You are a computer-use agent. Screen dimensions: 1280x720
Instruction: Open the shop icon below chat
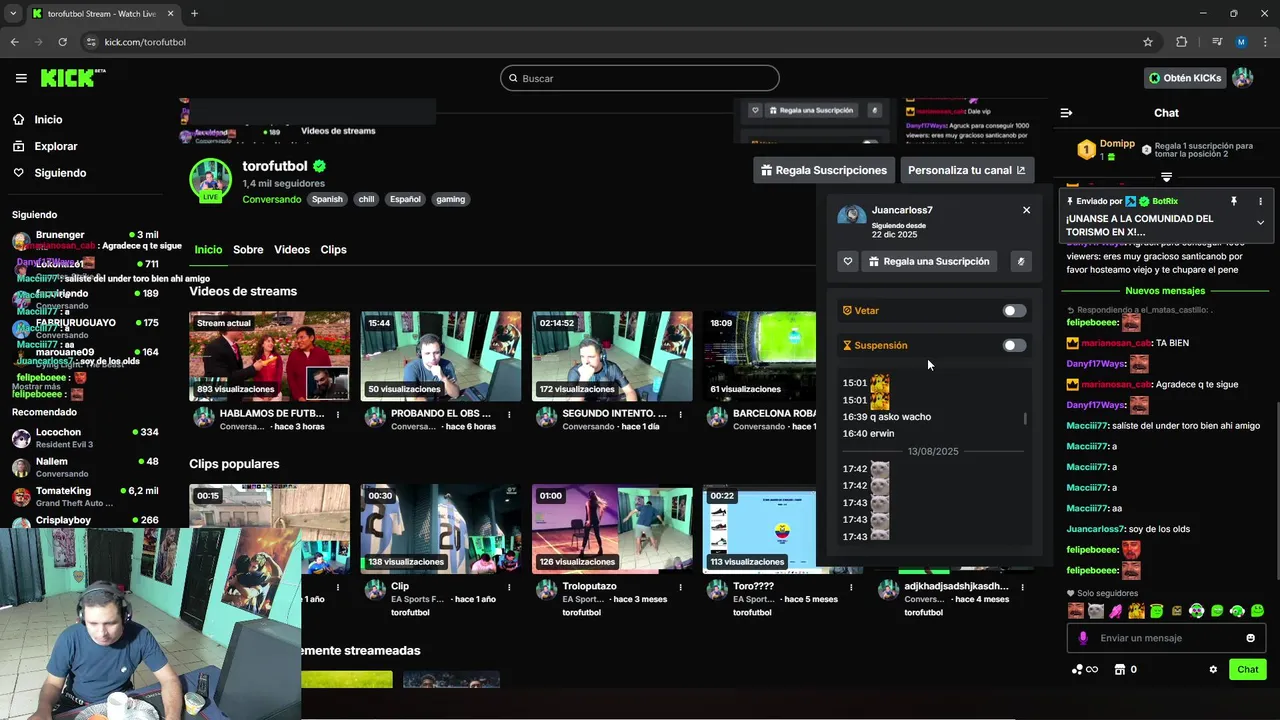click(1120, 669)
